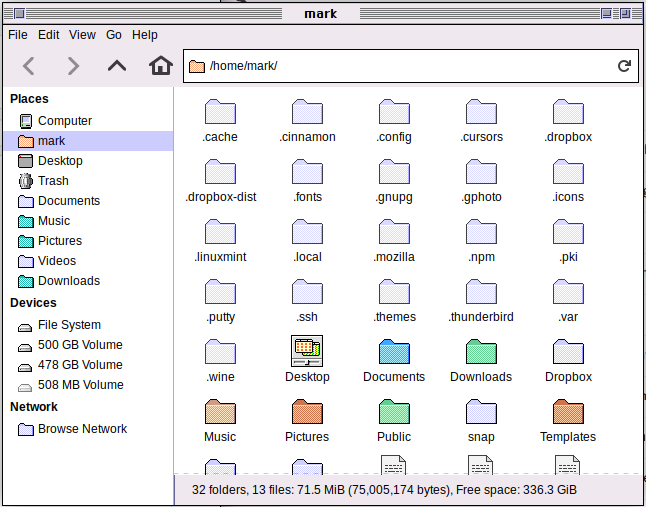Select the .local folder icon
Image resolution: width=646 pixels, height=507 pixels.
click(x=307, y=232)
